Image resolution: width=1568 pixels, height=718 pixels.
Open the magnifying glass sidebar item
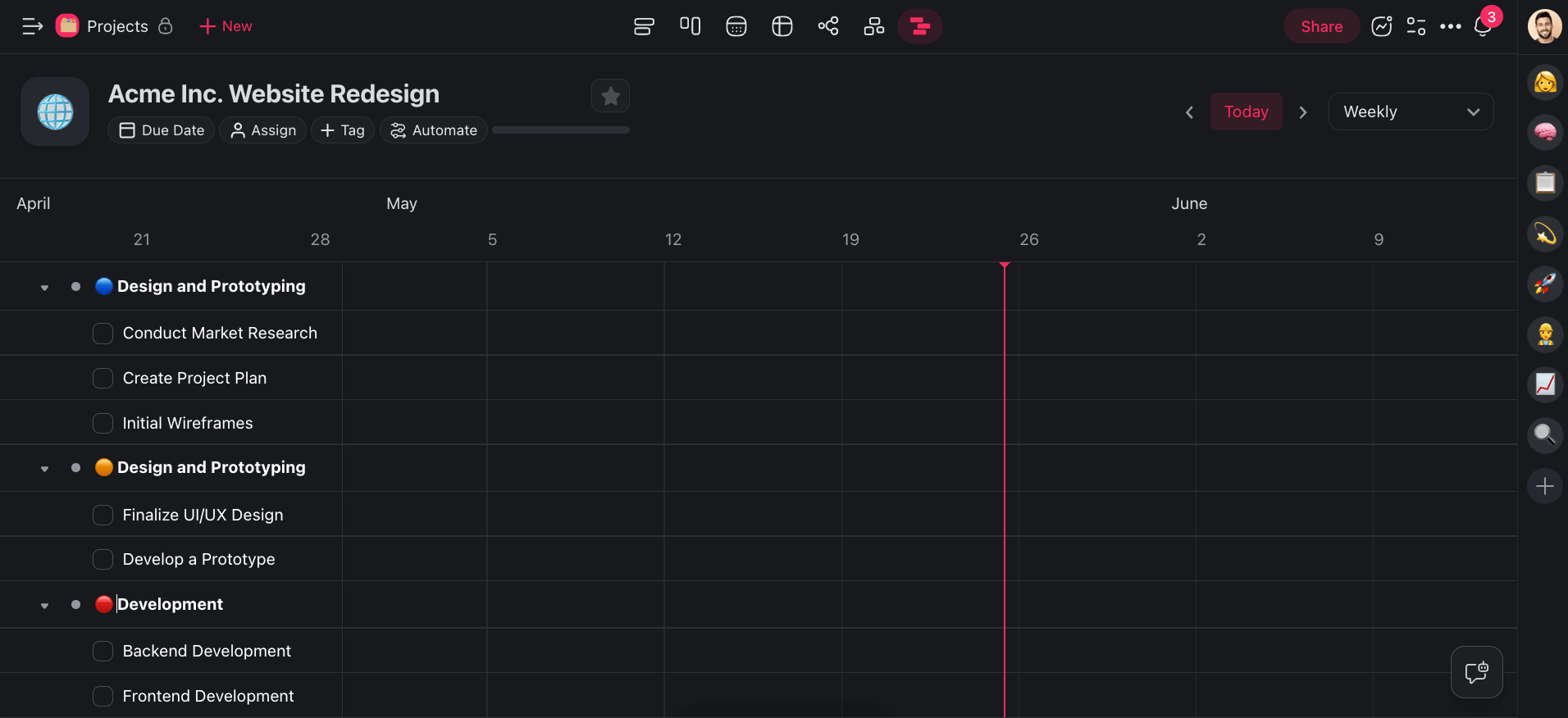pyautogui.click(x=1545, y=434)
